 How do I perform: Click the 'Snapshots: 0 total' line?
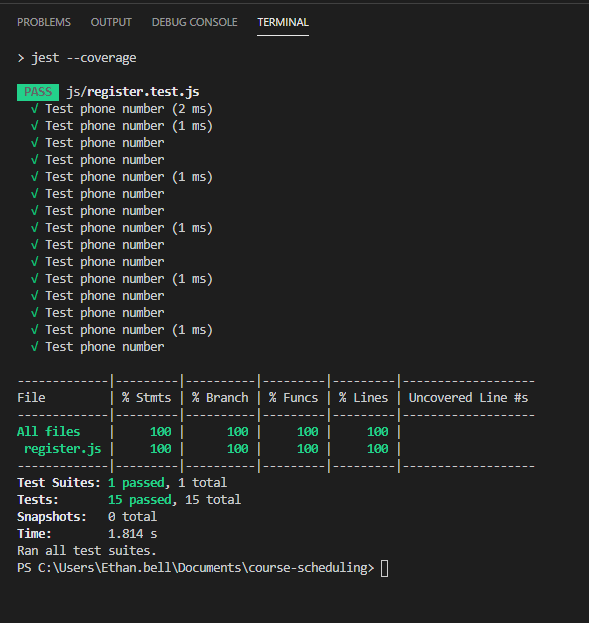pyautogui.click(x=87, y=517)
